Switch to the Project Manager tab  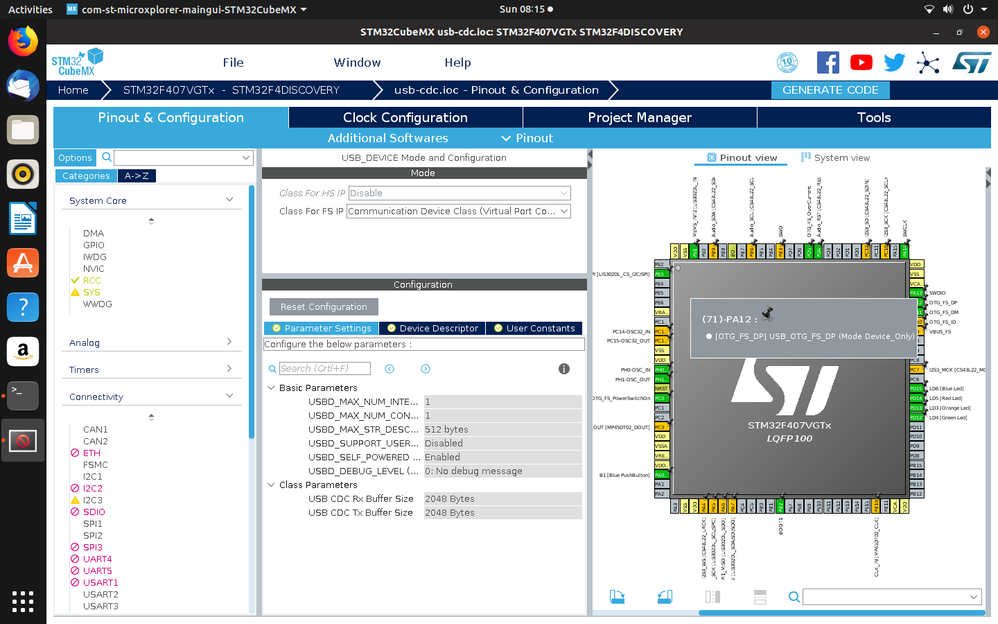pos(640,117)
